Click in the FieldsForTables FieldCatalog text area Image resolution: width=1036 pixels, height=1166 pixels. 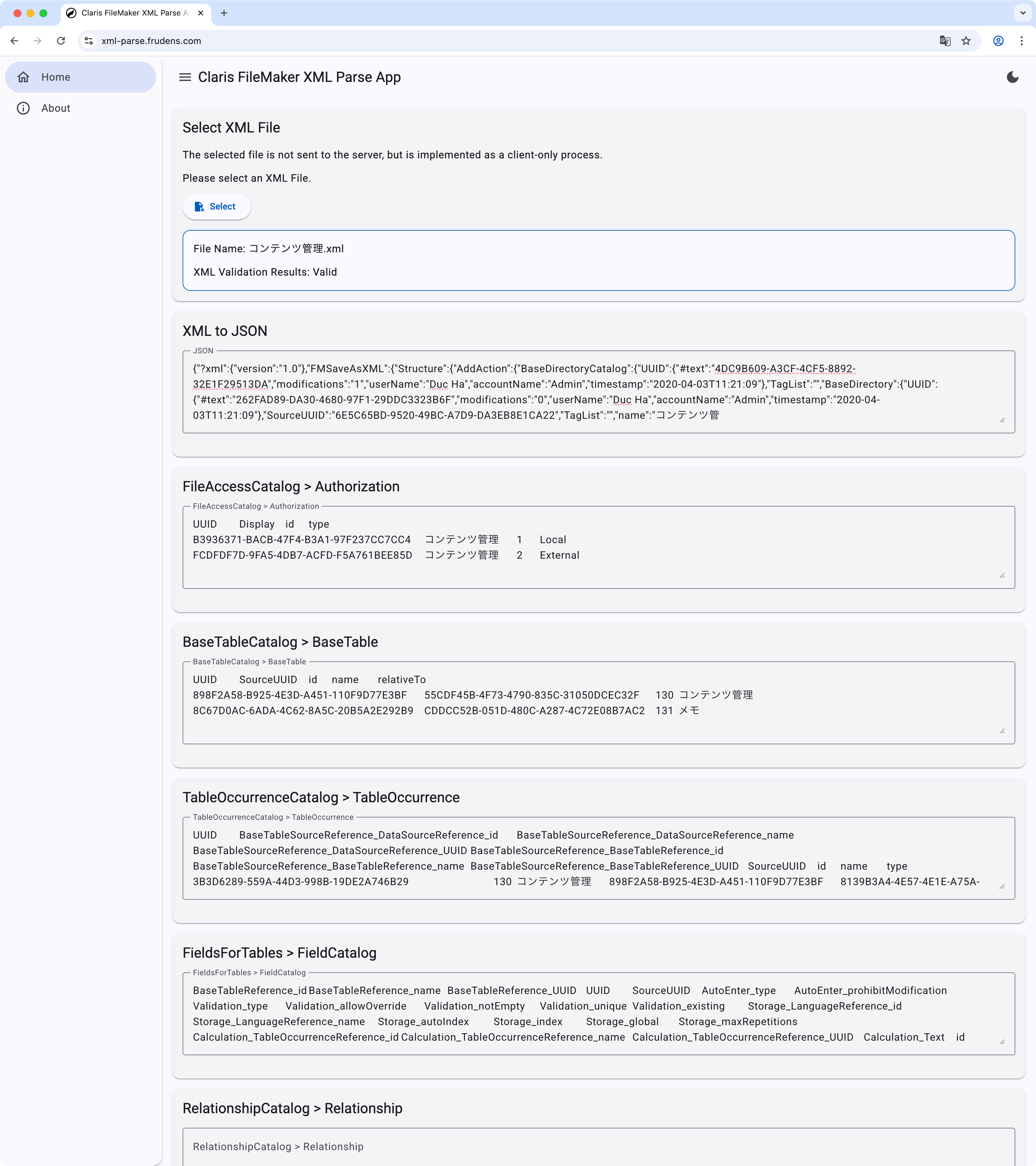pyautogui.click(x=598, y=1014)
